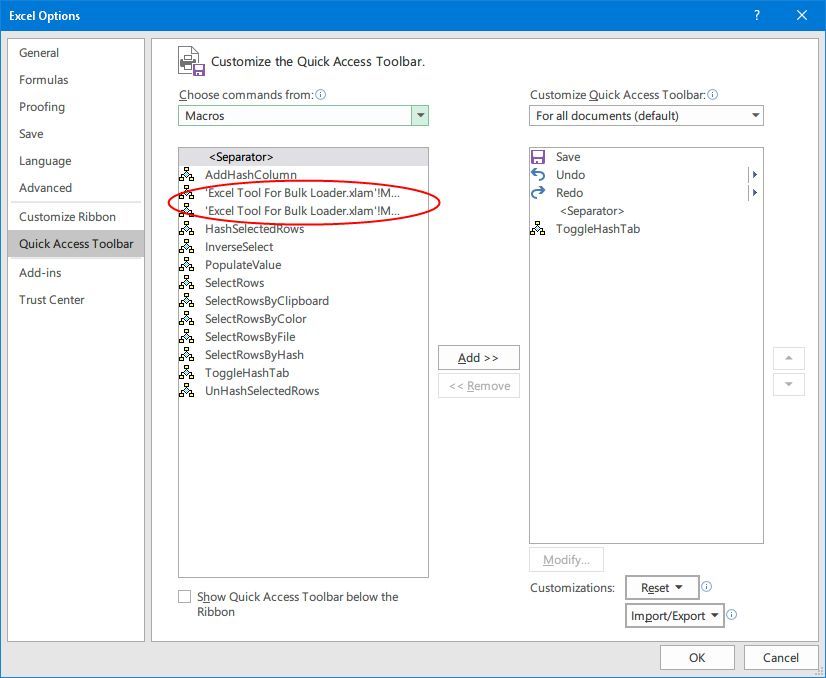The width and height of the screenshot is (826, 678).
Task: Expand the Undo submenu arrow
Action: 754,174
